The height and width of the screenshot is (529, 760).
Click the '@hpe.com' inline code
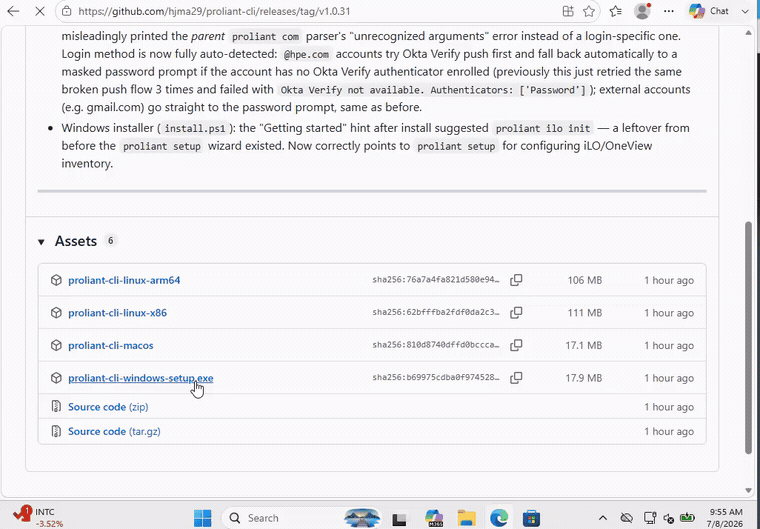tap(306, 54)
